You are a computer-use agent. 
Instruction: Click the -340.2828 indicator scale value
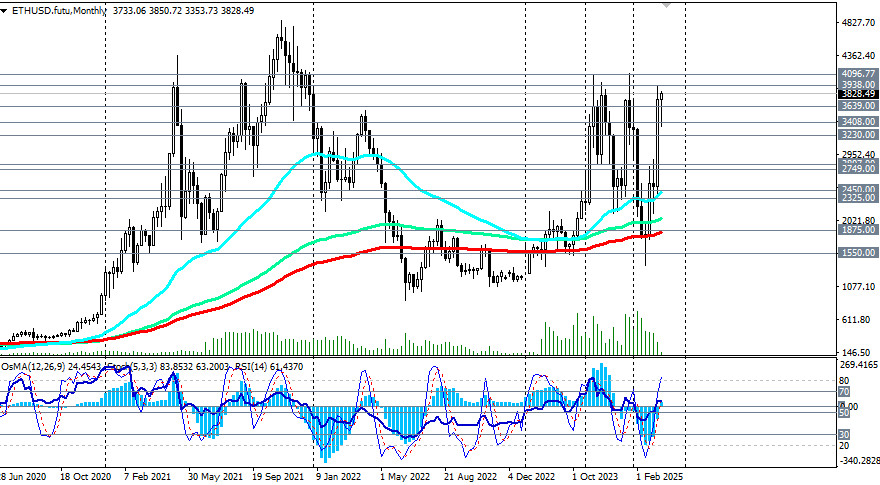(x=859, y=461)
